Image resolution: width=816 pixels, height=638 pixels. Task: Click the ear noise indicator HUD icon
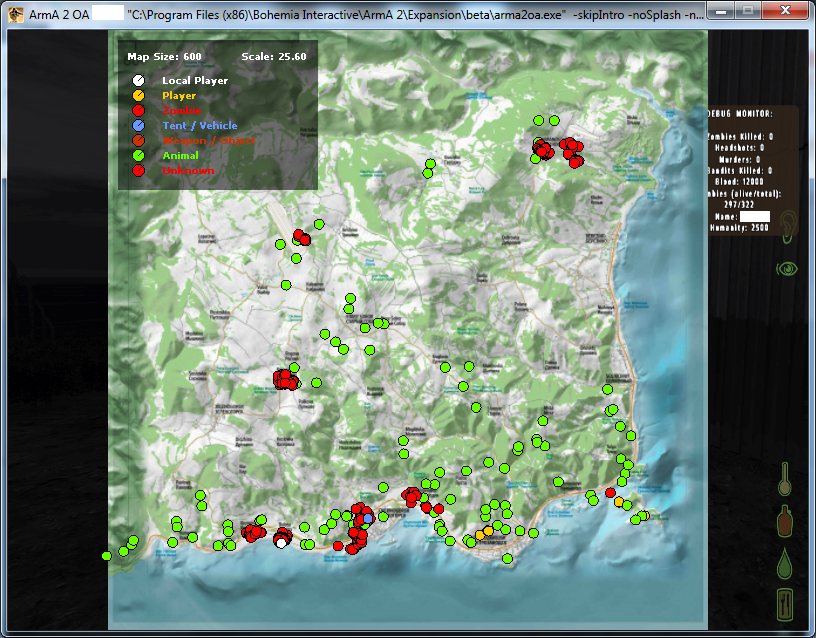click(788, 227)
